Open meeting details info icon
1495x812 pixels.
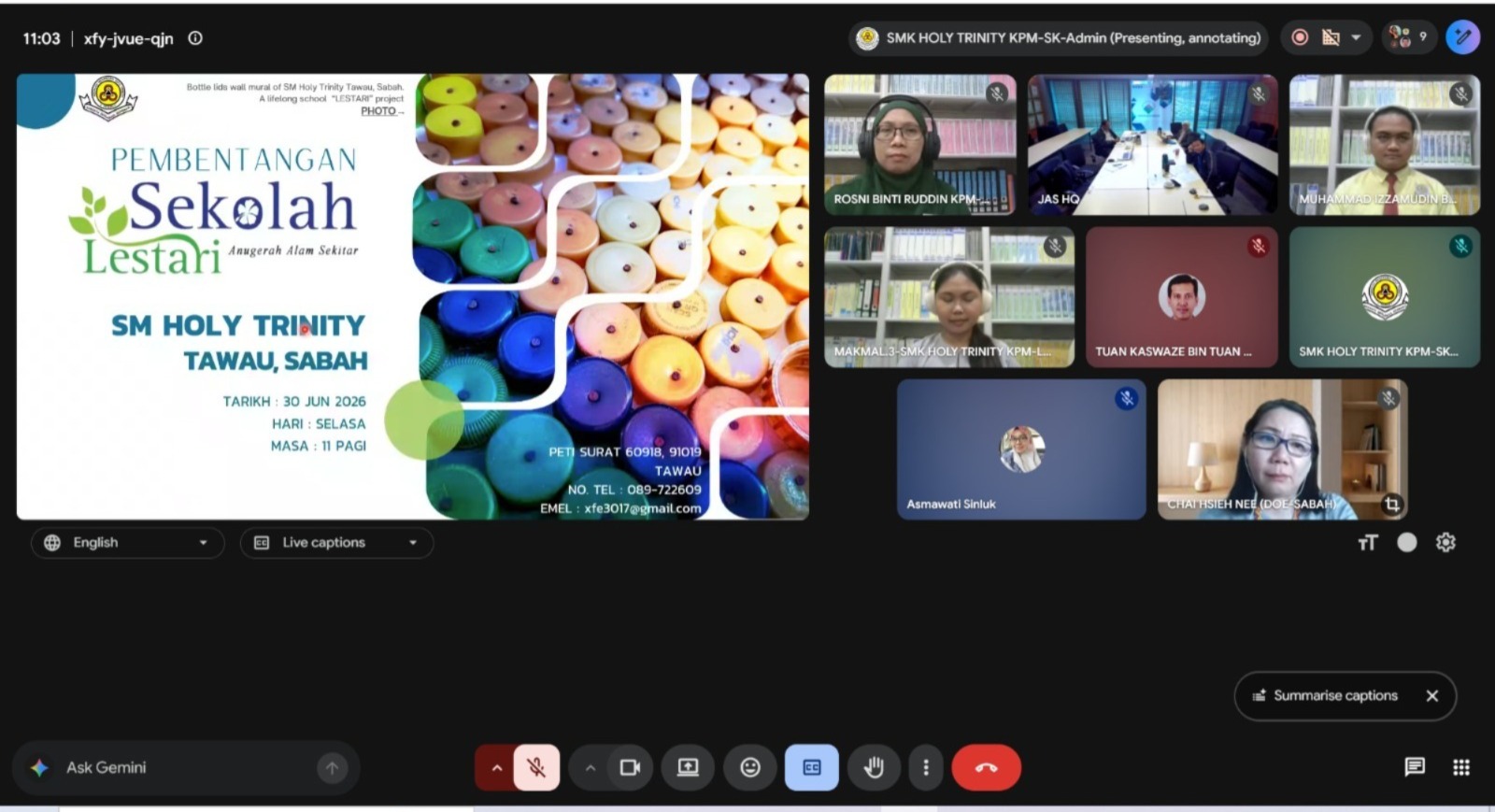pyautogui.click(x=195, y=38)
